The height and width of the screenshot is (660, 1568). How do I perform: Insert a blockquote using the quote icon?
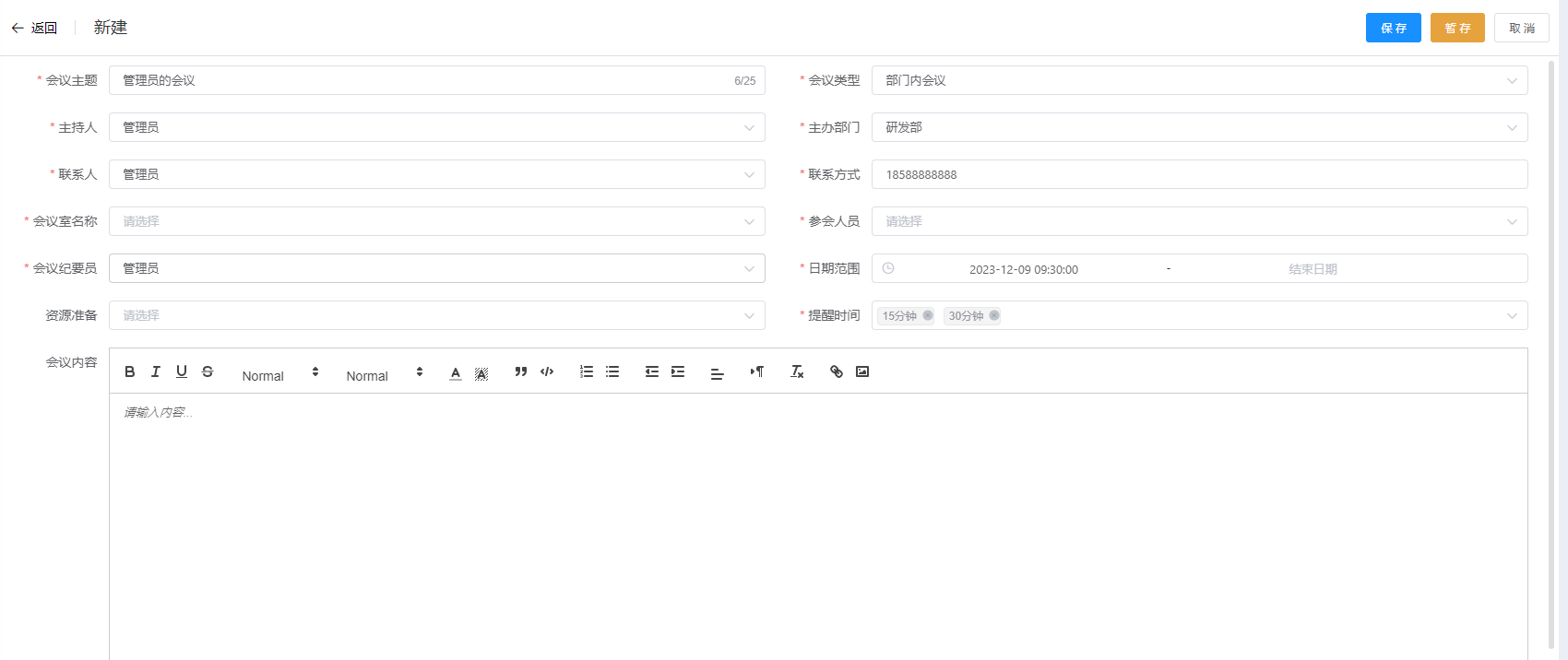(x=521, y=371)
